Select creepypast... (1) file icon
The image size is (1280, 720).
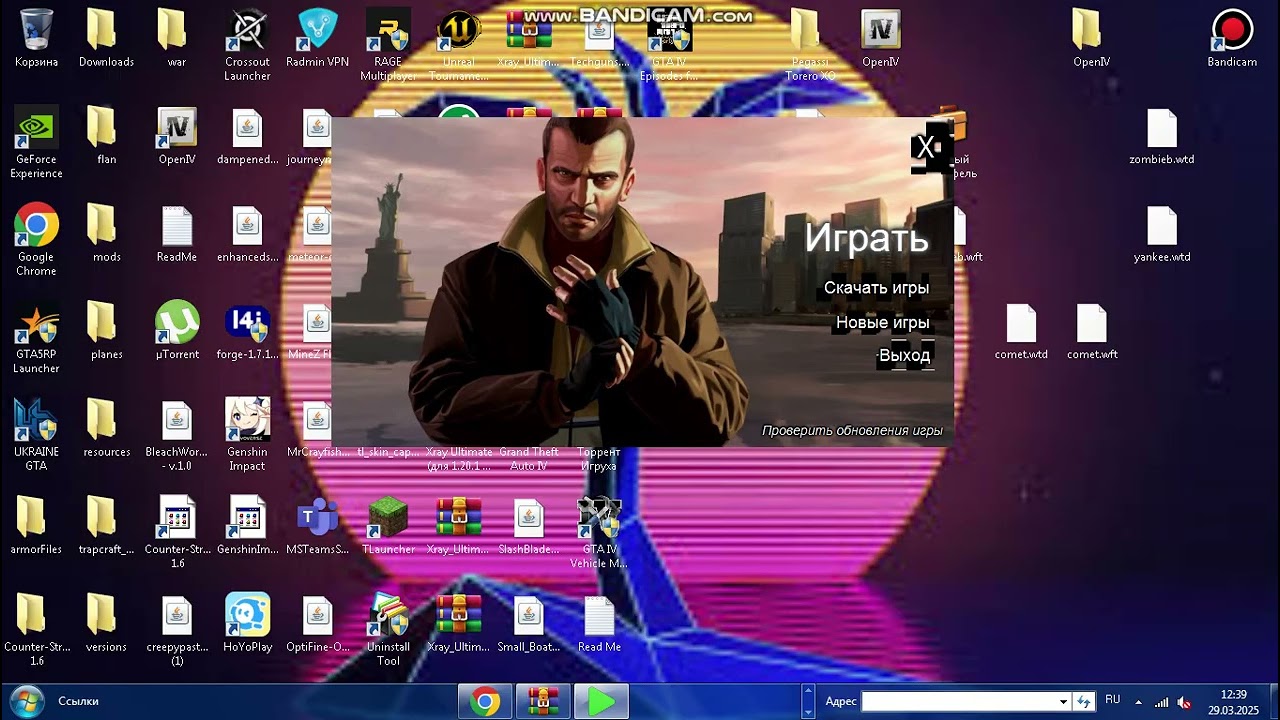pyautogui.click(x=177, y=631)
